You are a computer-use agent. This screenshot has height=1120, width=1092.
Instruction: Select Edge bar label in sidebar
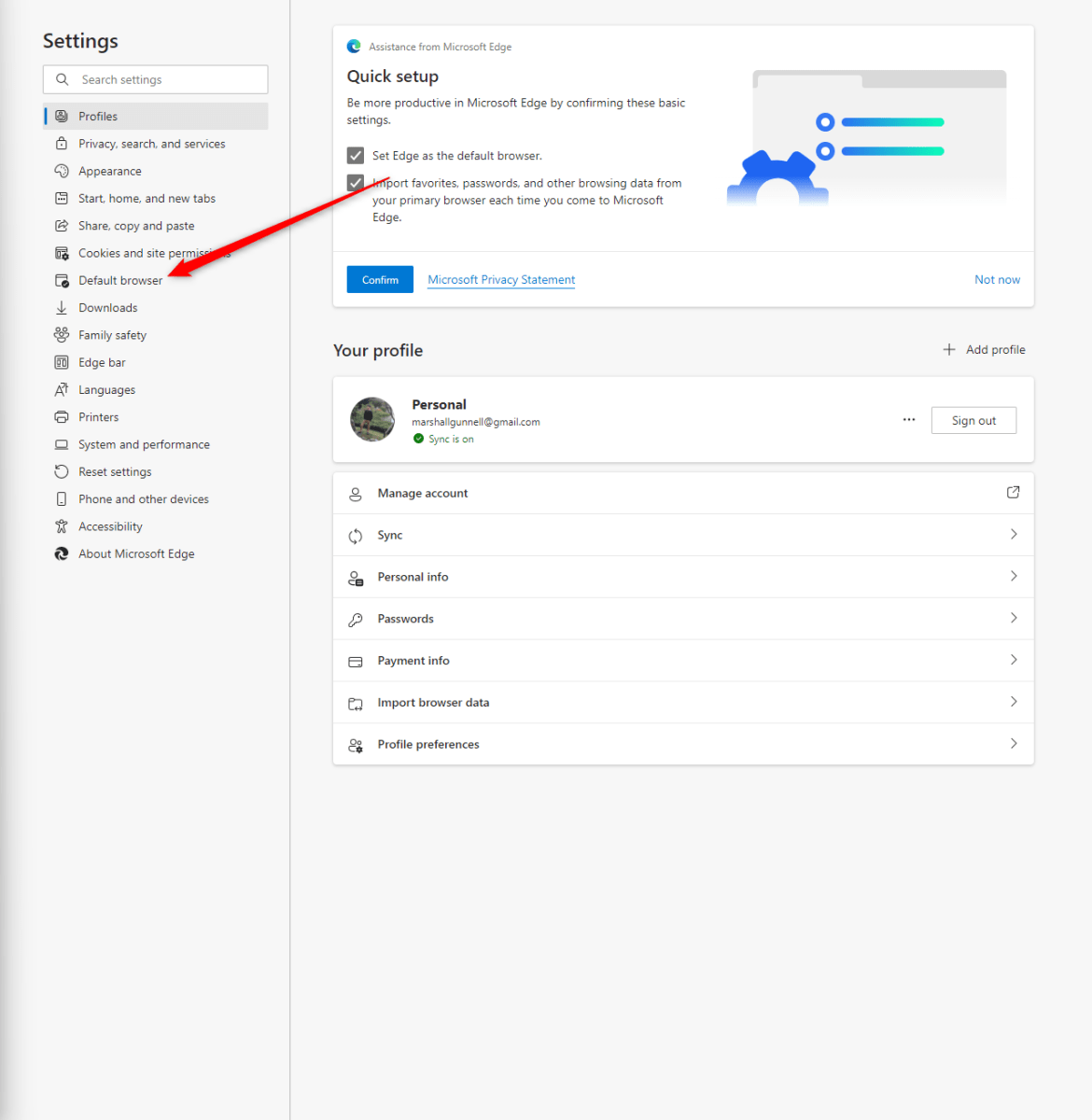pyautogui.click(x=102, y=362)
